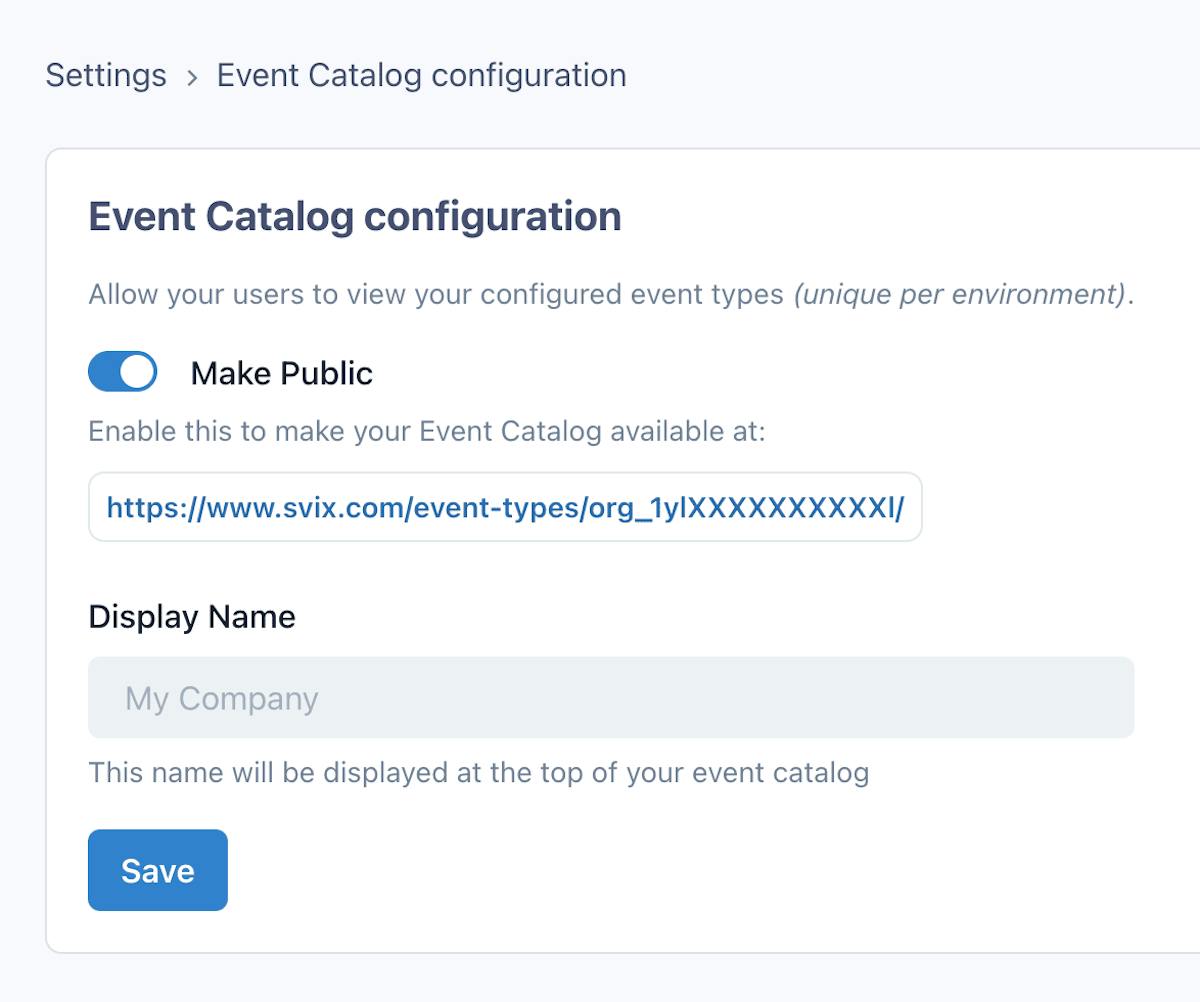Navigate back via Settings in the breadcrumb
Viewport: 1200px width, 1002px height.
(105, 75)
